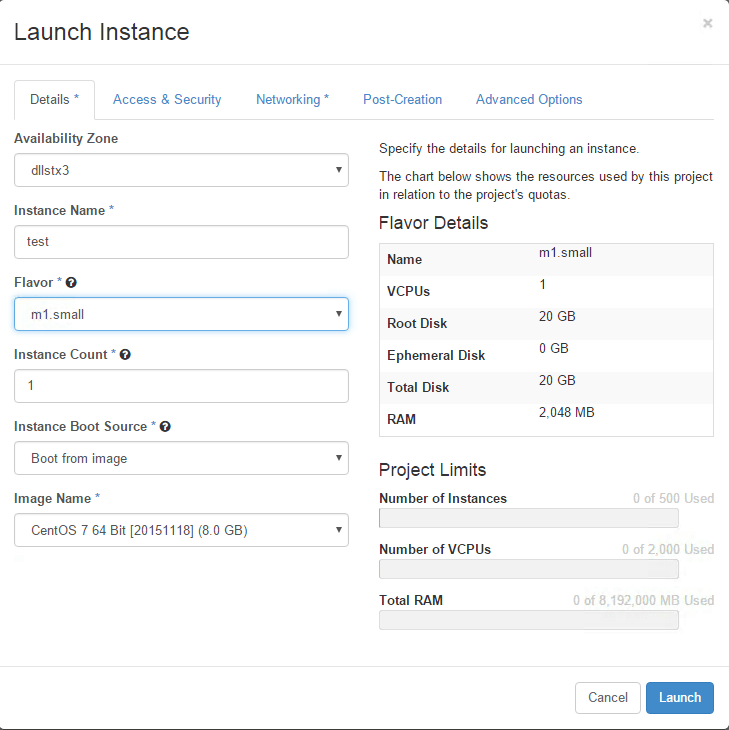Click the Instance Name text field
The height and width of the screenshot is (730, 729).
click(x=181, y=242)
